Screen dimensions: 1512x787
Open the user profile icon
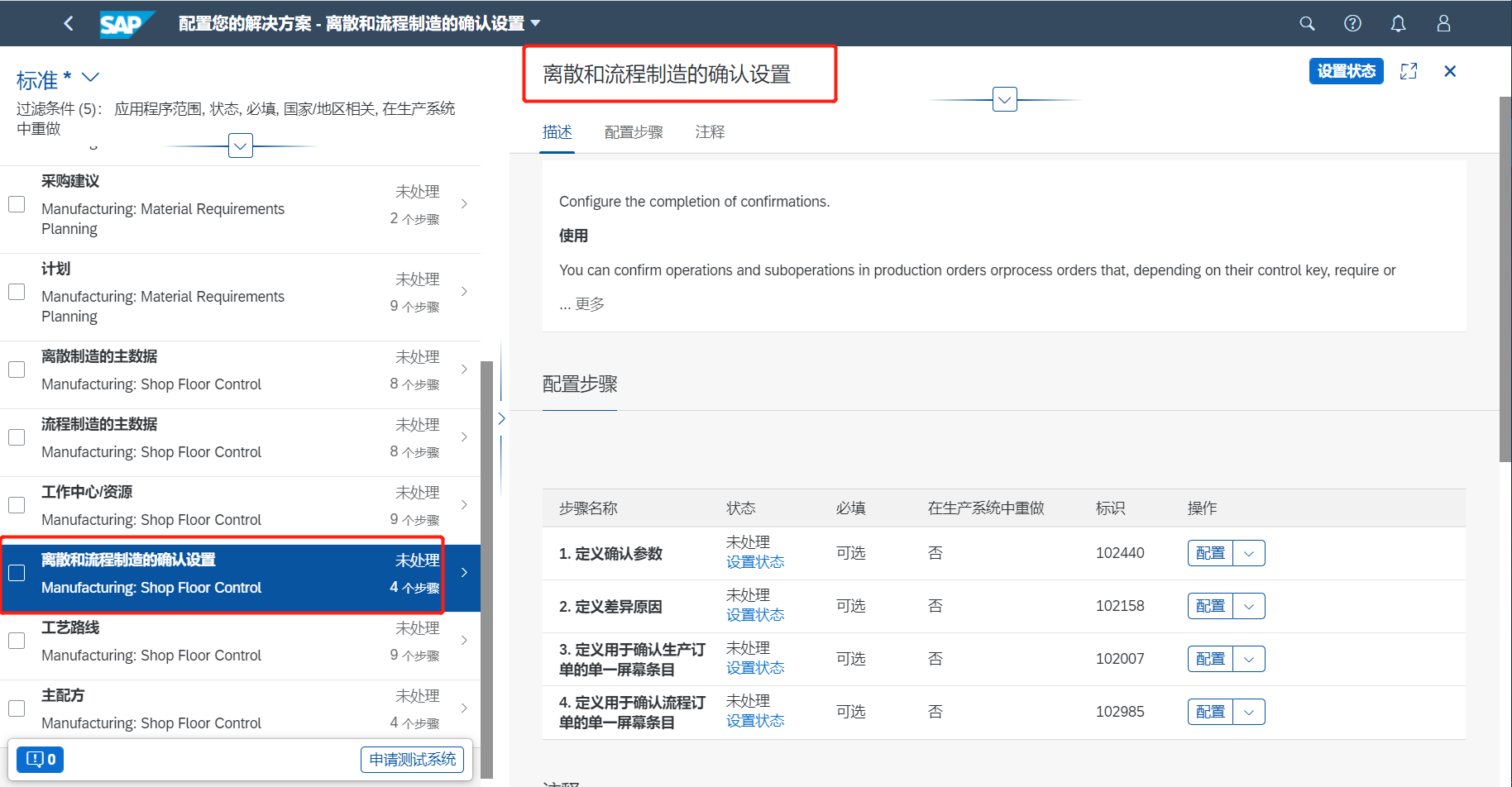(x=1443, y=24)
